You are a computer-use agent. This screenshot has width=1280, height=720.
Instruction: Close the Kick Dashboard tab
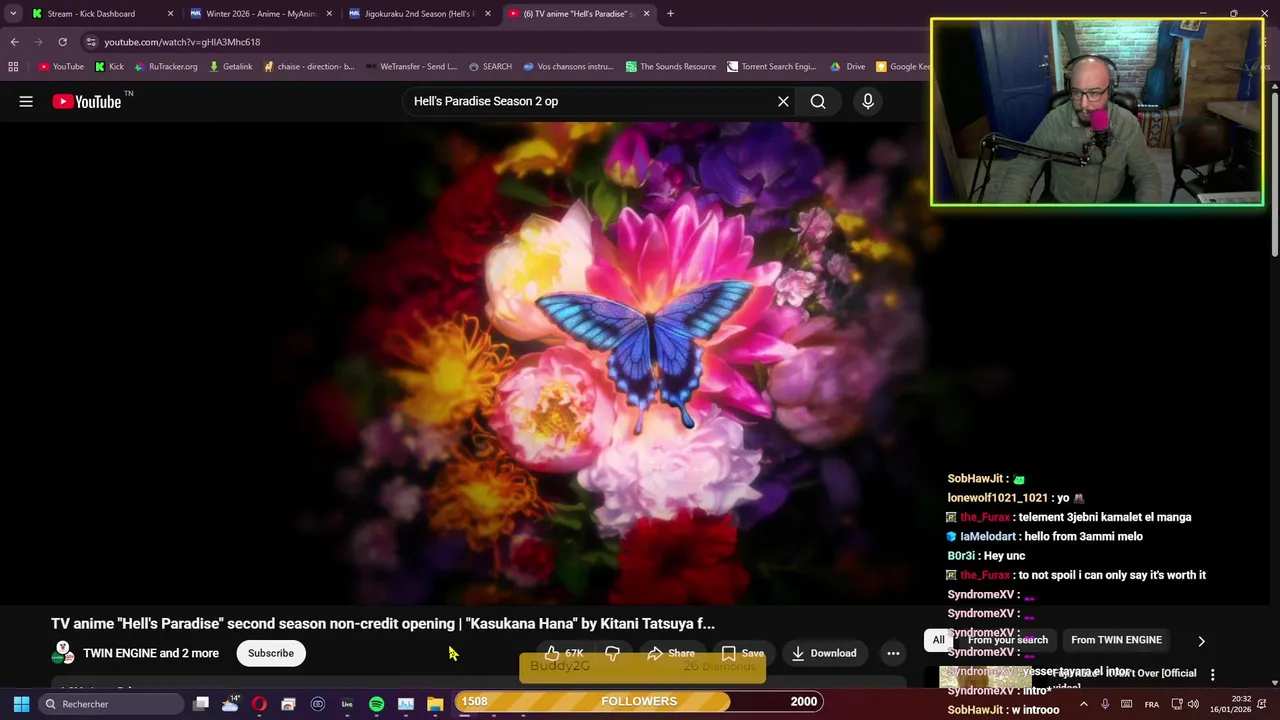click(x=170, y=14)
